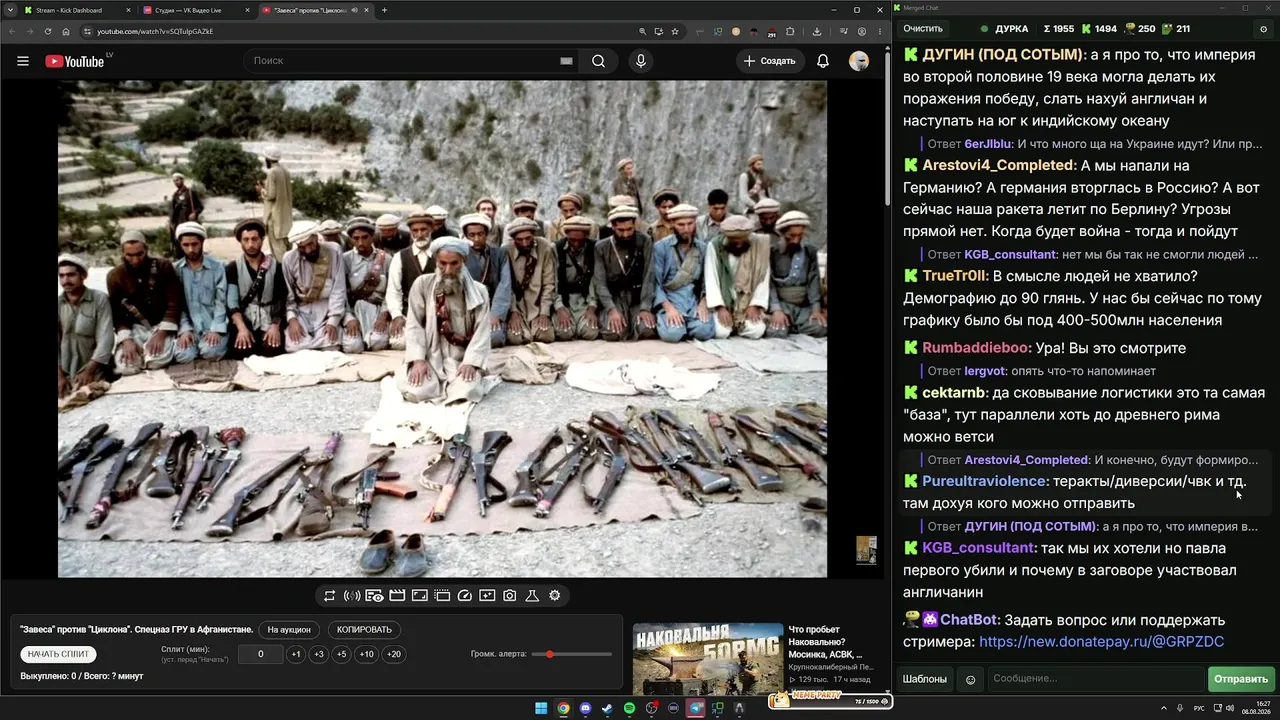Screen dimensions: 1280x720
Task: Click username KGB_consultant sending "так мы их хотели"
Action: coord(978,548)
